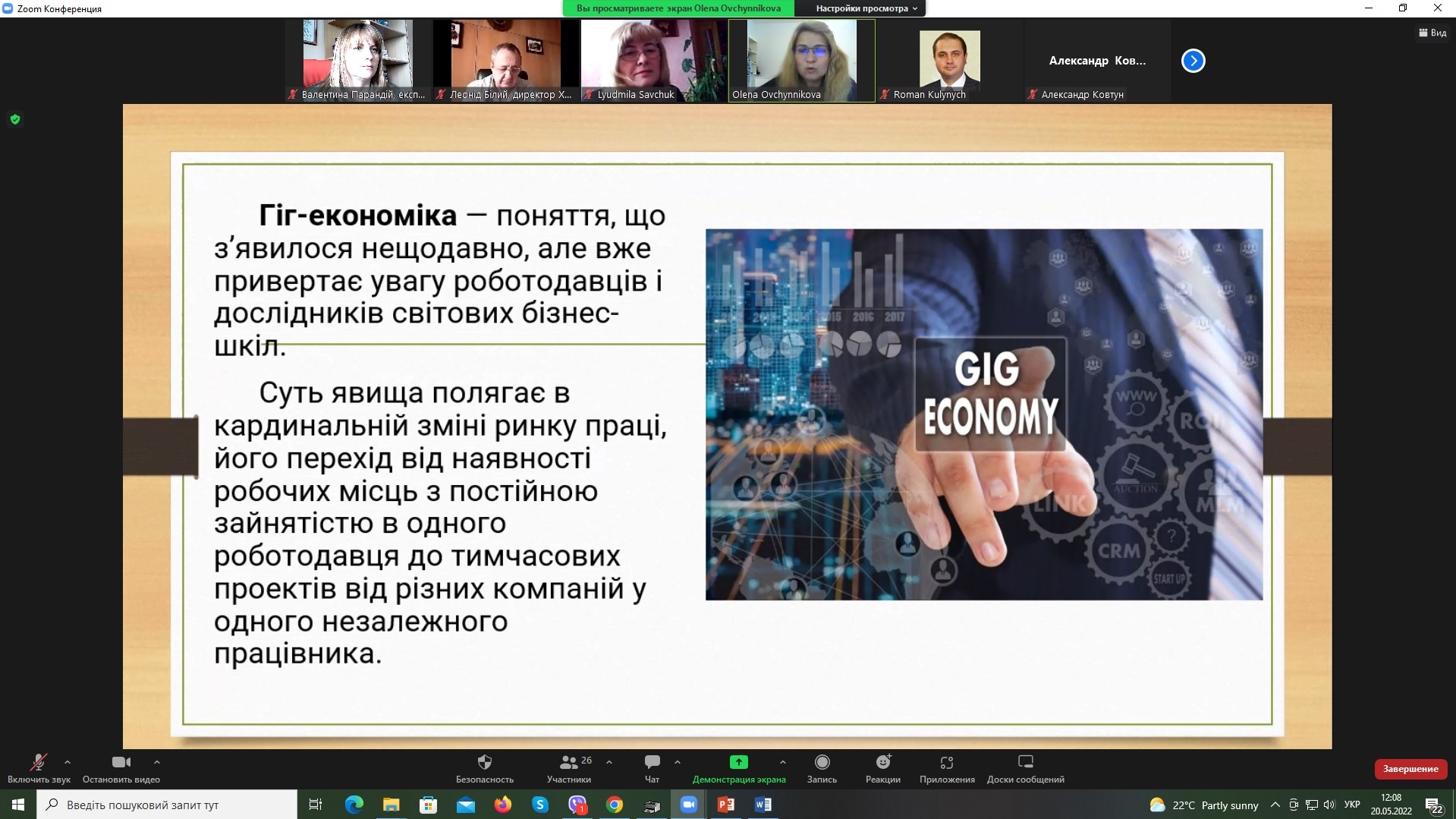The height and width of the screenshot is (819, 1456).
Task: Select Roman Kulynych video thumbnail
Action: pos(949,61)
